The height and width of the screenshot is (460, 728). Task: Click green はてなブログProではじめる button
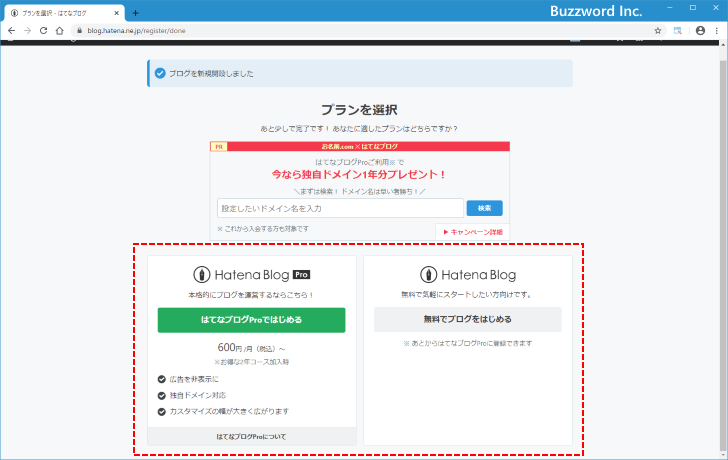click(251, 320)
